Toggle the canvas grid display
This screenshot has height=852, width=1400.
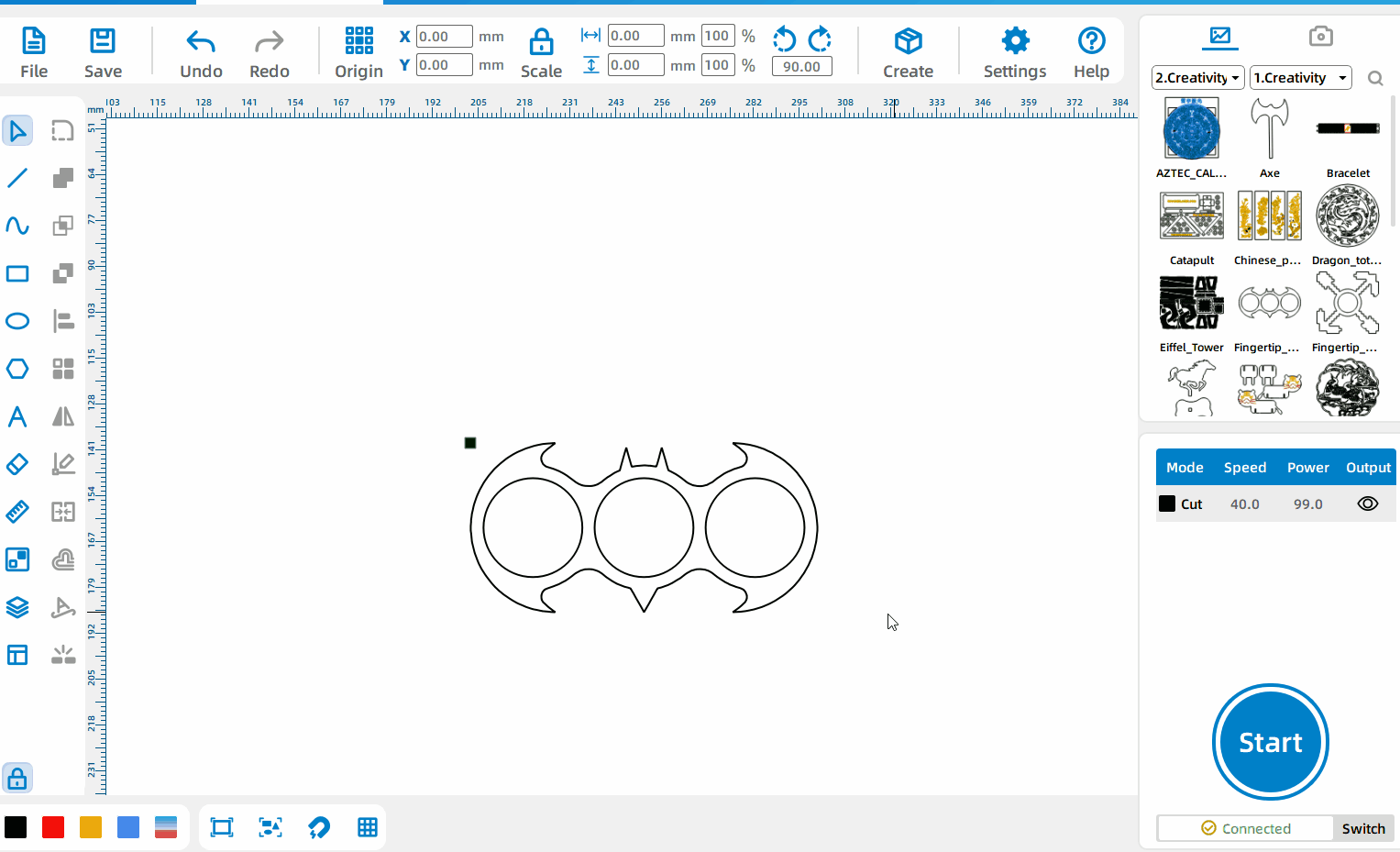click(368, 827)
